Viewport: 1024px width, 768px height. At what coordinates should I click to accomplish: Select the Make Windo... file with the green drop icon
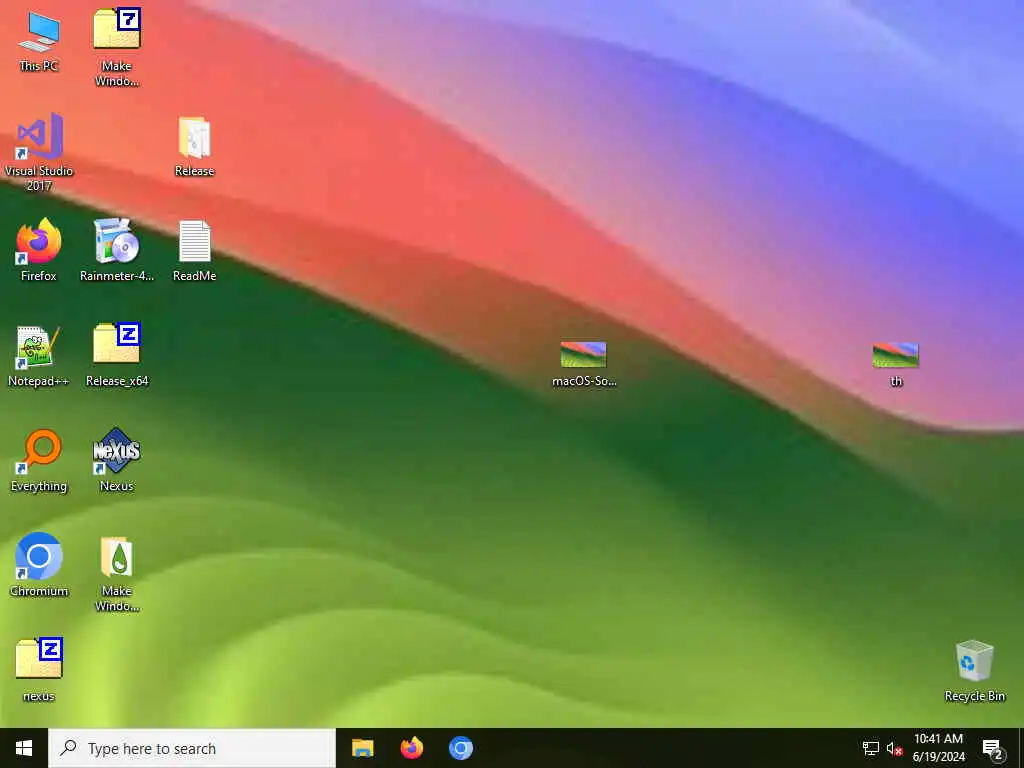pos(117,573)
